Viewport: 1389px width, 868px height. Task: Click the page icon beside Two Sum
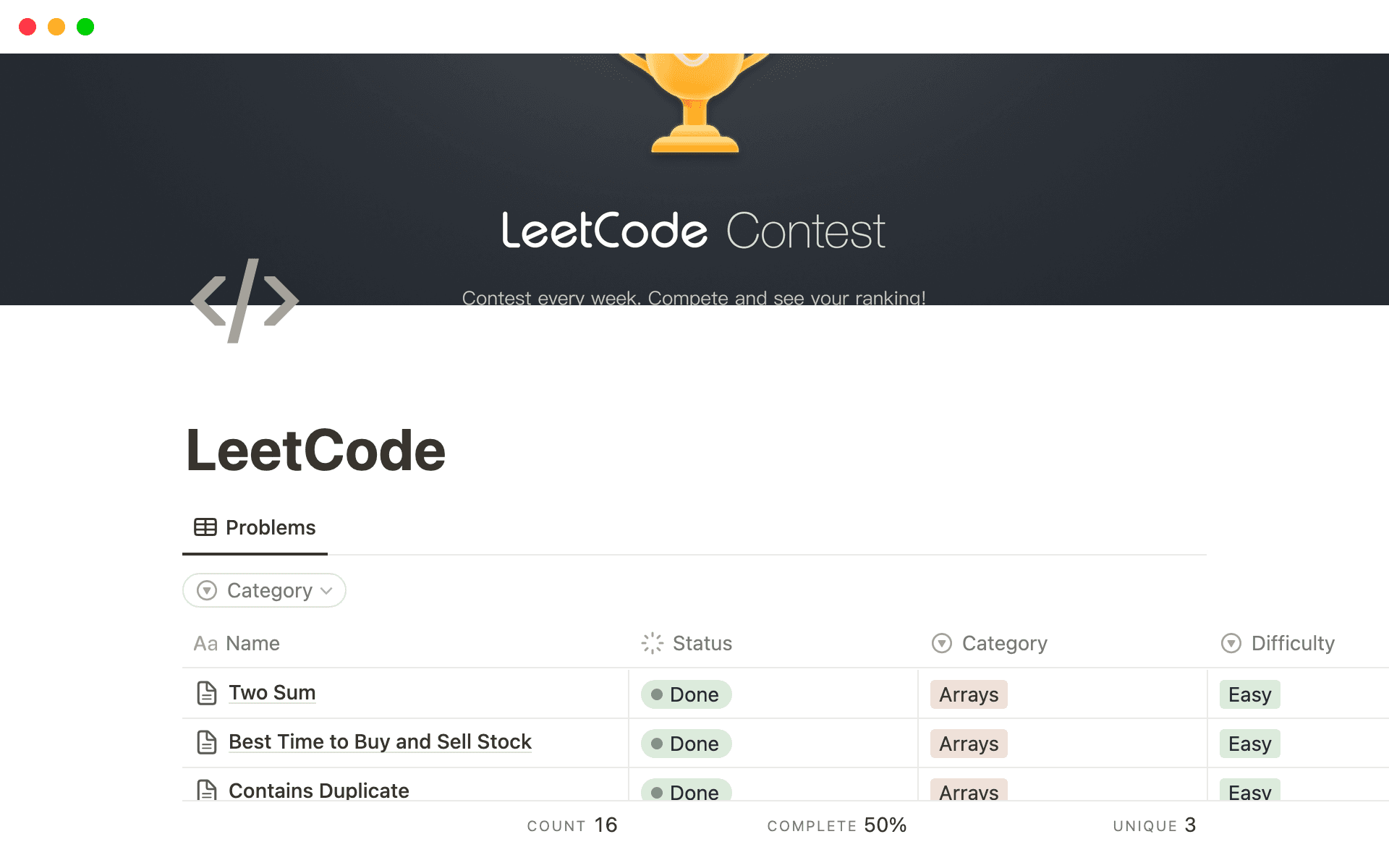pos(208,692)
